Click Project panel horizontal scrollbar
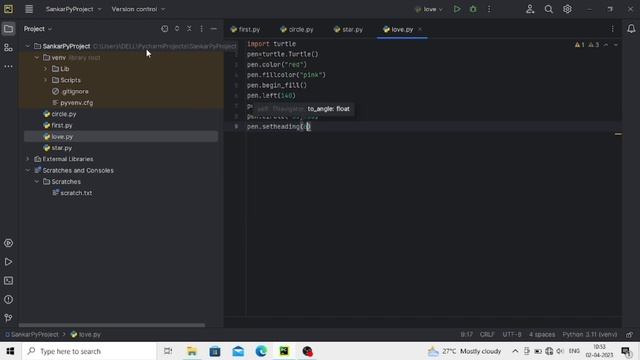This screenshot has height=360, width=640. coord(111,325)
